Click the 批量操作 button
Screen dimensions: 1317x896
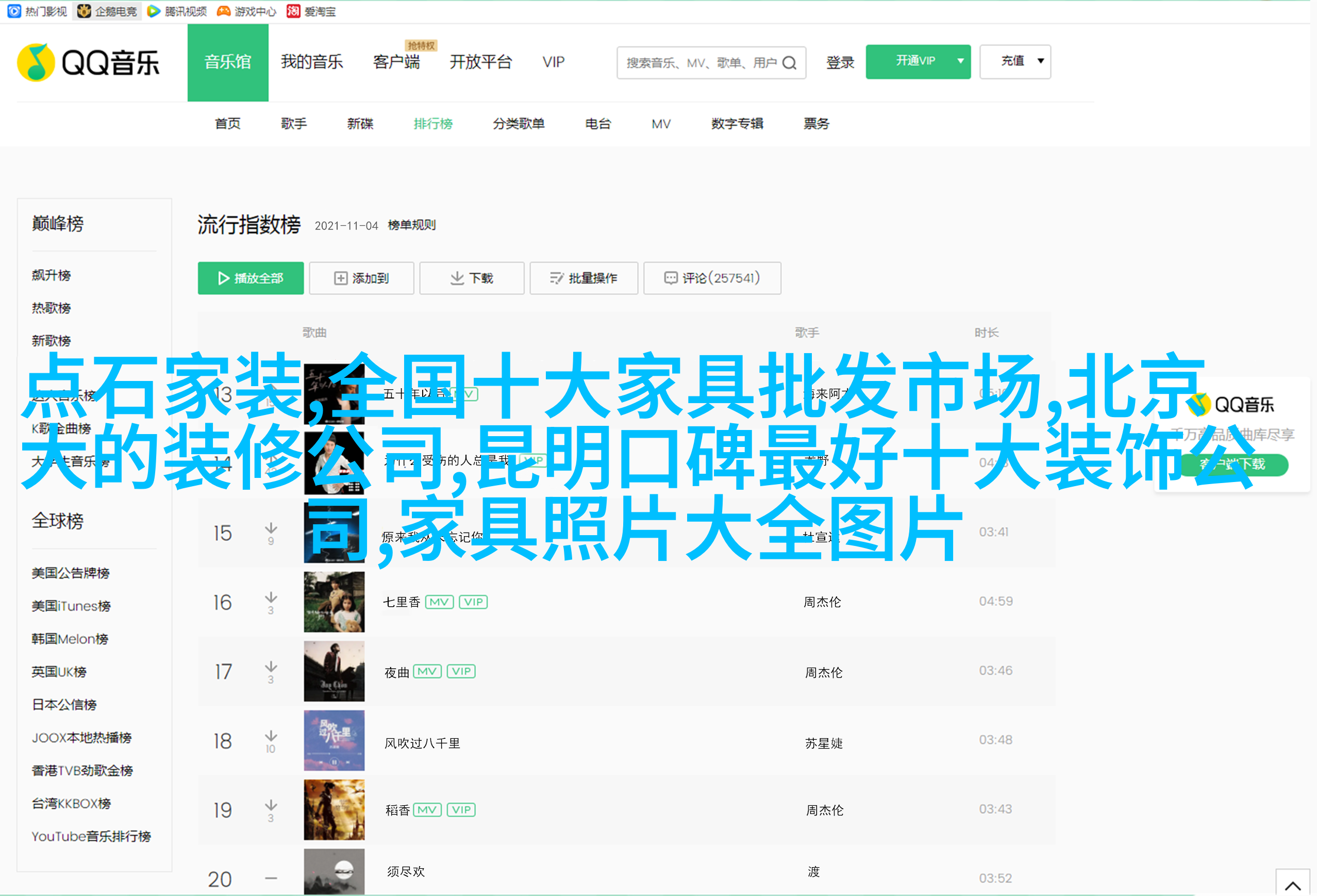tap(584, 278)
